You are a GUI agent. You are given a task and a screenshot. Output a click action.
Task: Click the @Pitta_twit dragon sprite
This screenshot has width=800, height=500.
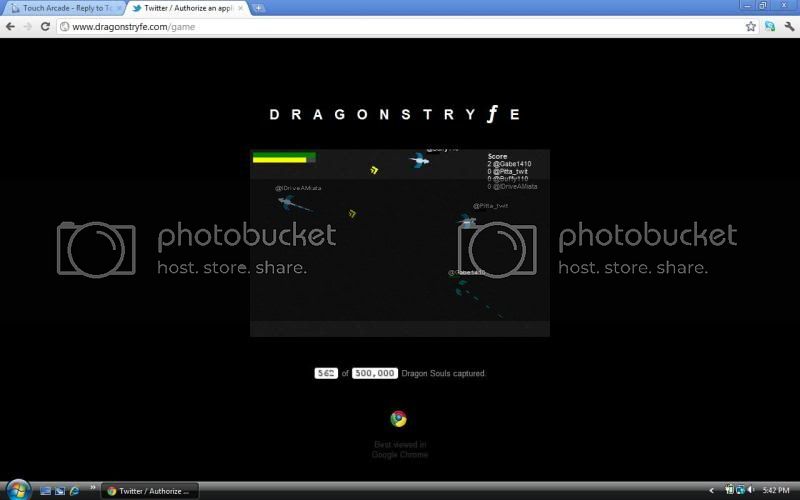pyautogui.click(x=467, y=221)
